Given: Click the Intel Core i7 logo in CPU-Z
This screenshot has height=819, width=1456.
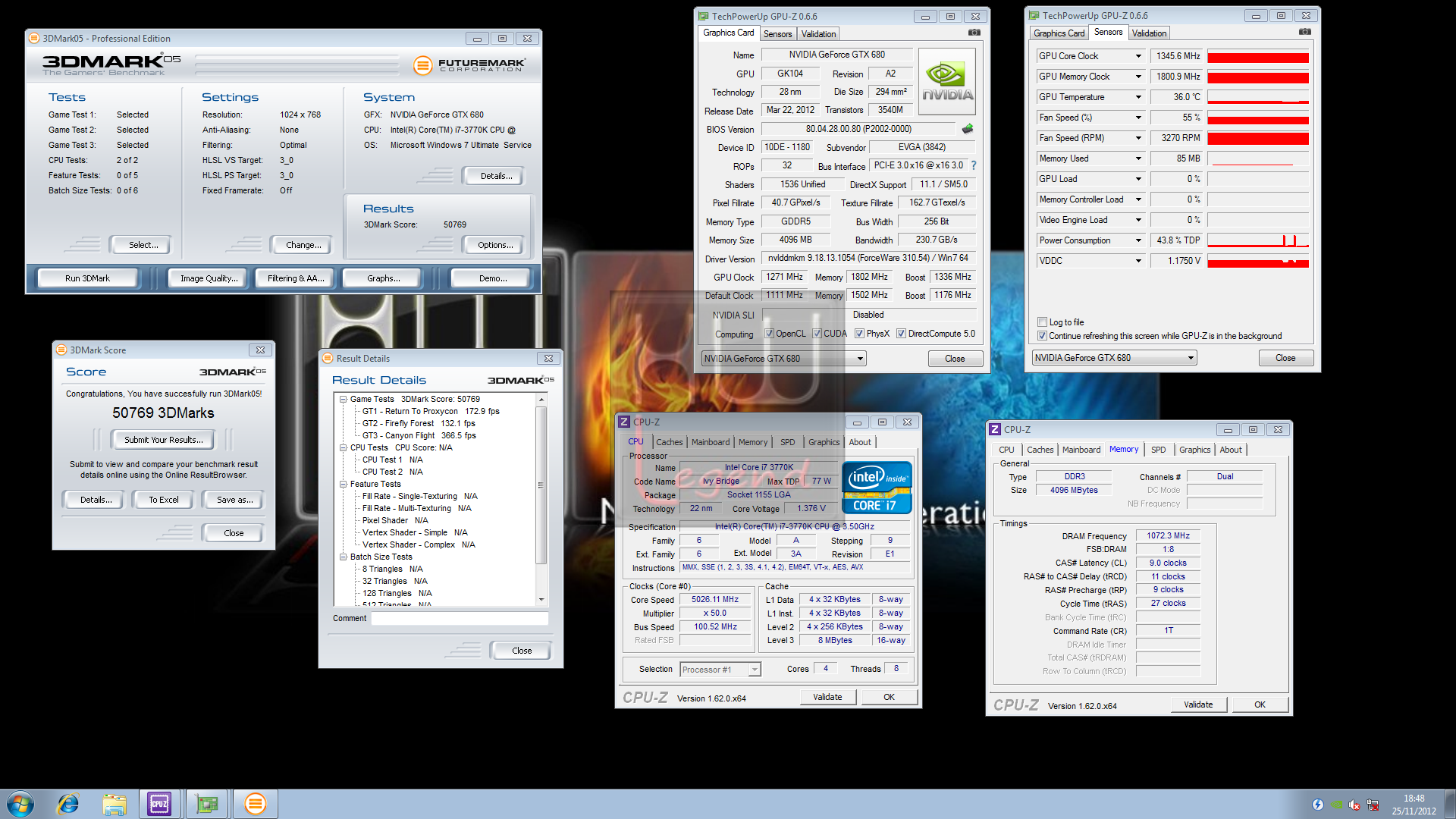Looking at the screenshot, I should coord(877,487).
